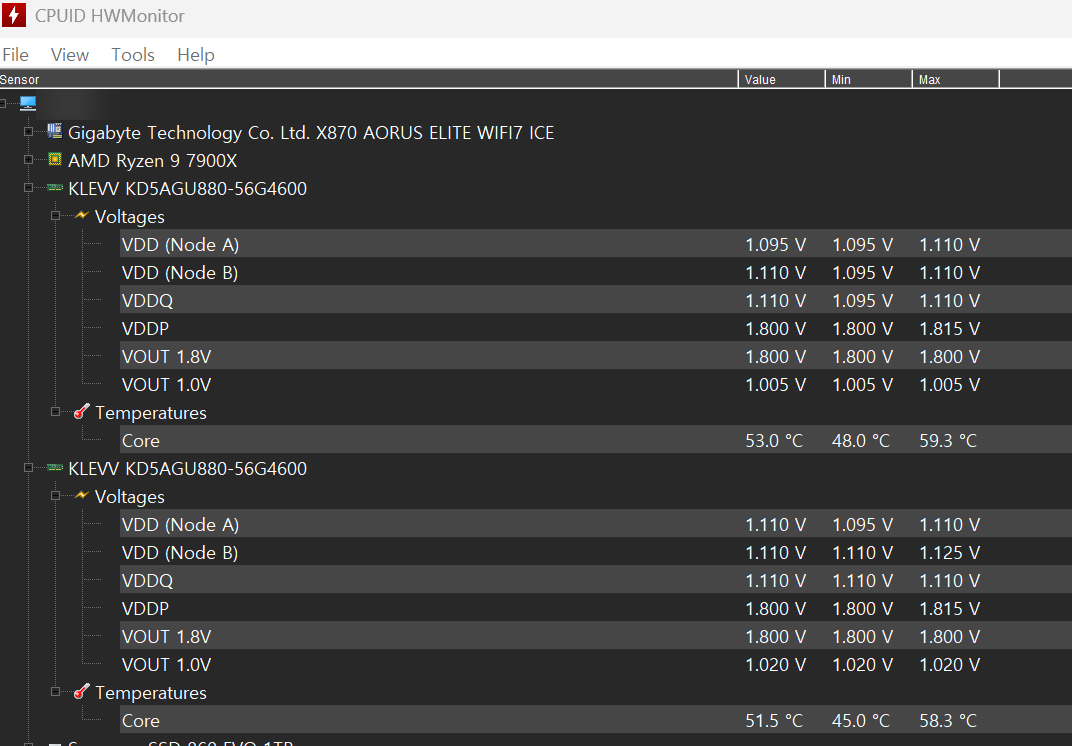The image size is (1072, 746).
Task: Open the File menu
Action: pos(15,55)
